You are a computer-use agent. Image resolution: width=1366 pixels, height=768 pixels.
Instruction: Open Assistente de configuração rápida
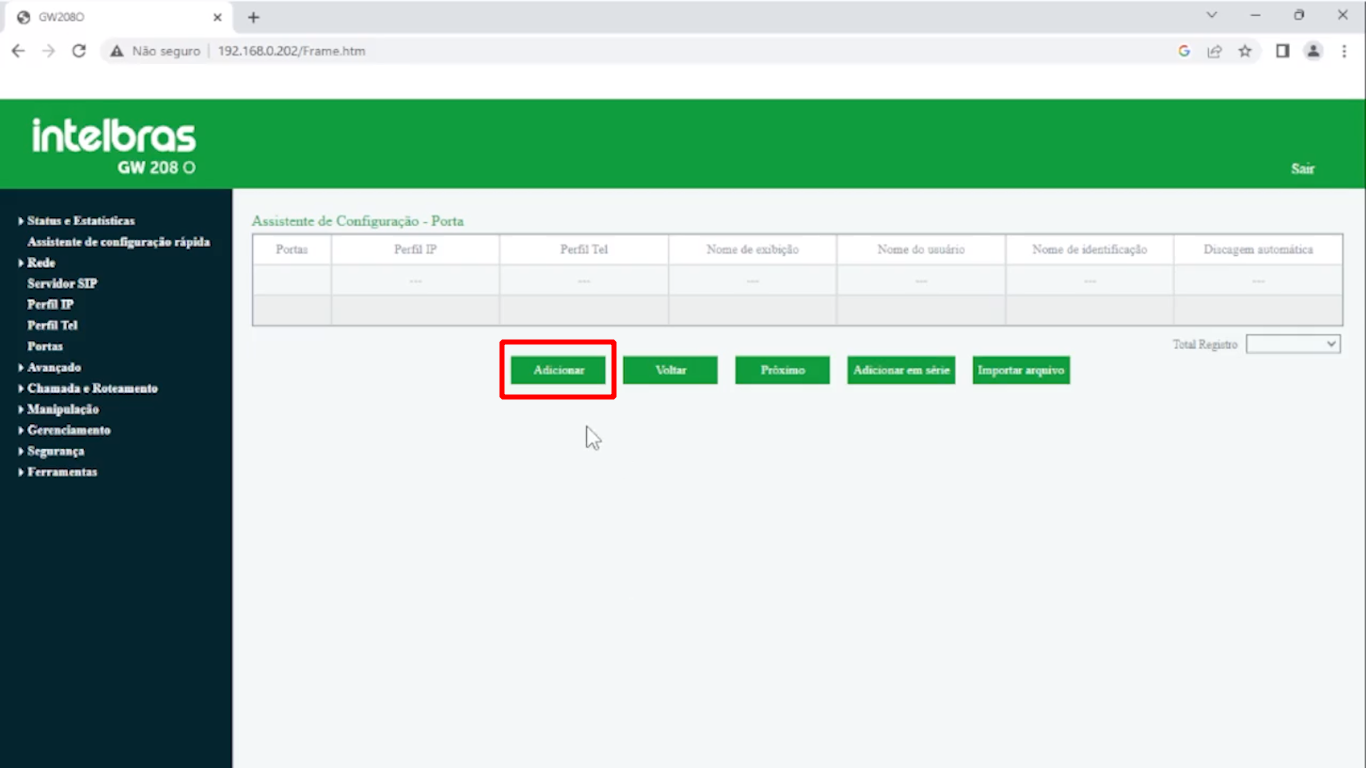click(118, 242)
